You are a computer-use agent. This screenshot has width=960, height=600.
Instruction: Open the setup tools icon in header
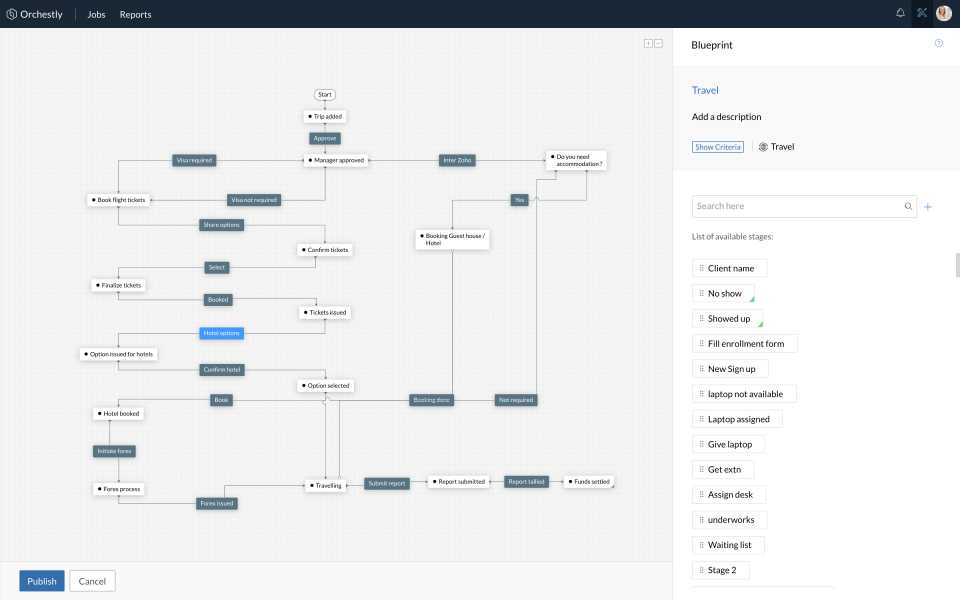point(922,14)
